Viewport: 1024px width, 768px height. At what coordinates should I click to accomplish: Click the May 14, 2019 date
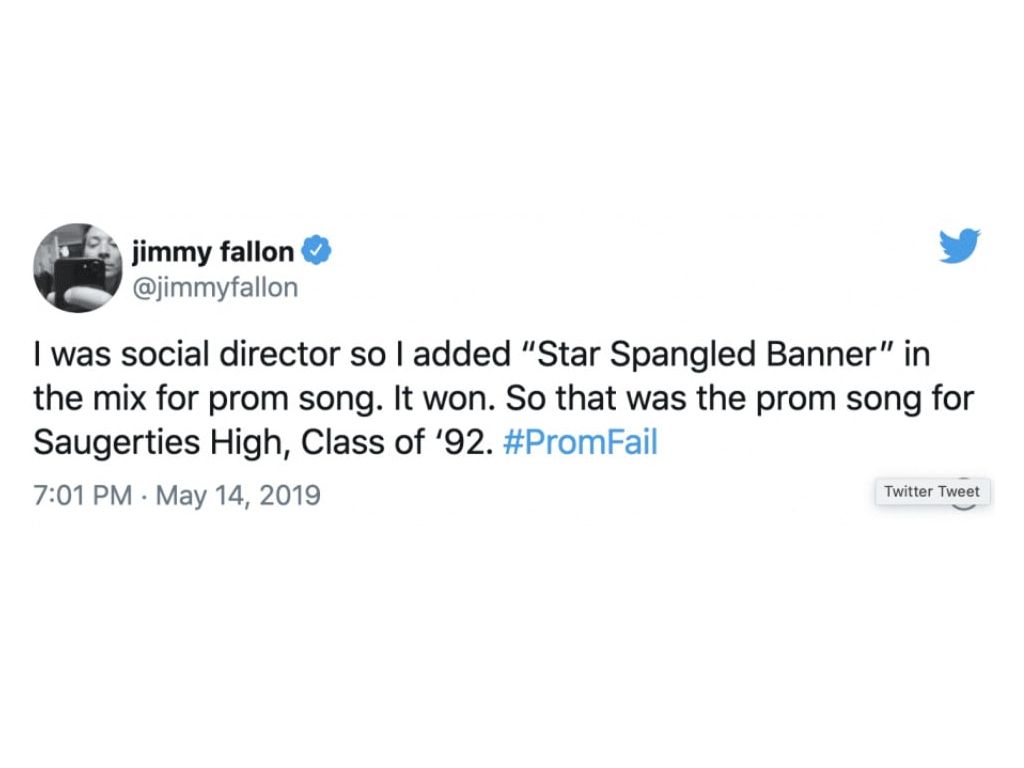[x=238, y=494]
